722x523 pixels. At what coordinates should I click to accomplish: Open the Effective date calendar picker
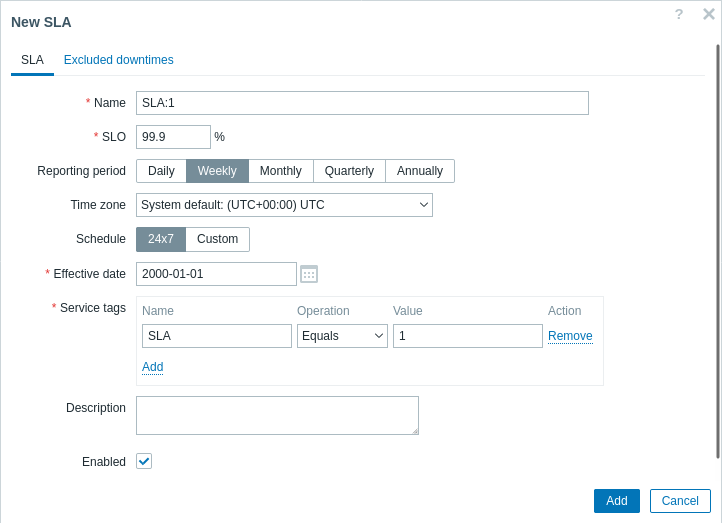click(309, 274)
